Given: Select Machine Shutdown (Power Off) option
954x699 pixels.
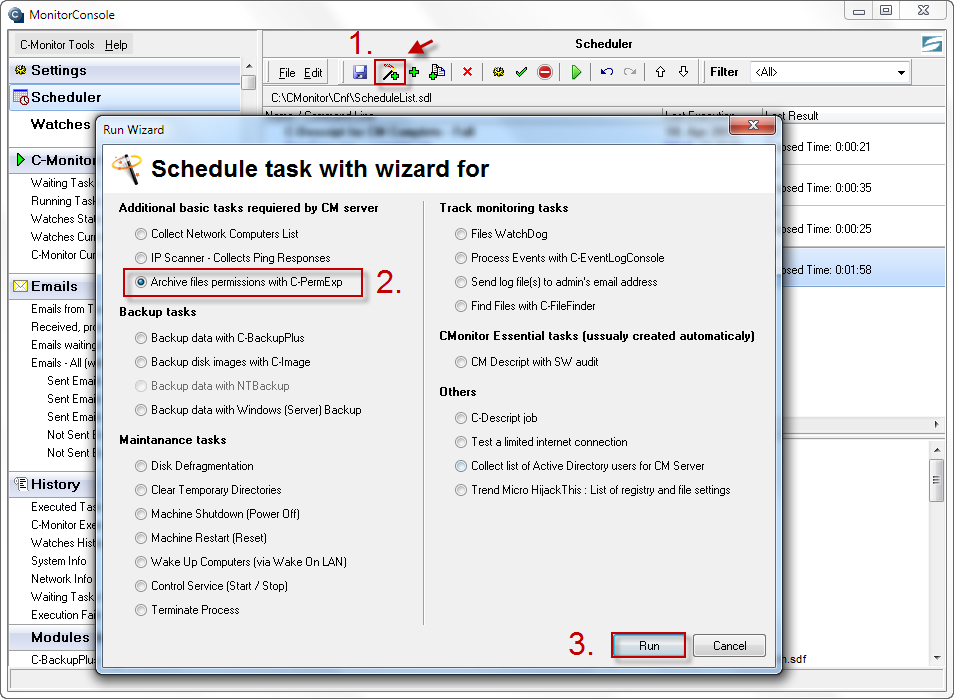Looking at the screenshot, I should pyautogui.click(x=218, y=514).
